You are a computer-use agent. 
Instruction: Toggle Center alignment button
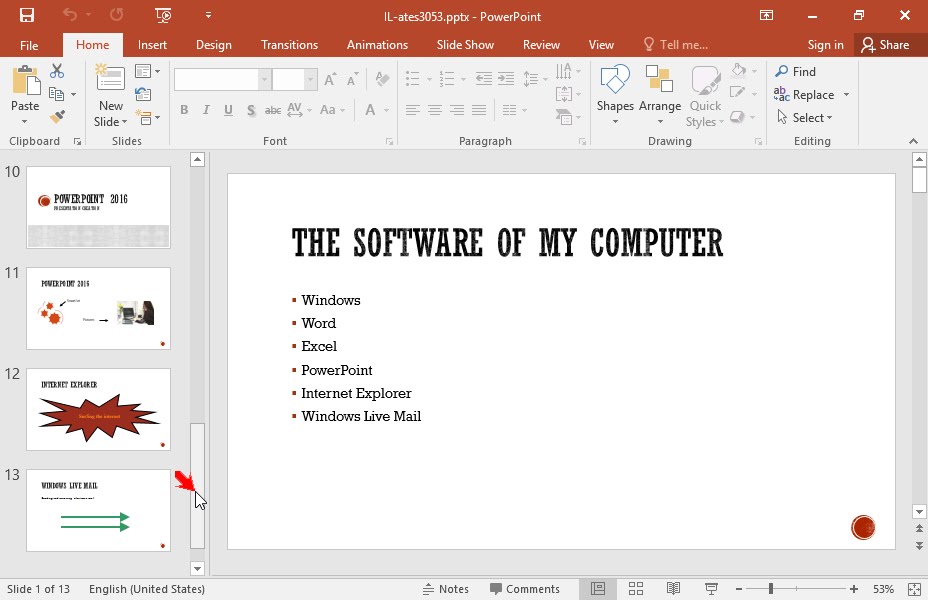click(x=435, y=110)
